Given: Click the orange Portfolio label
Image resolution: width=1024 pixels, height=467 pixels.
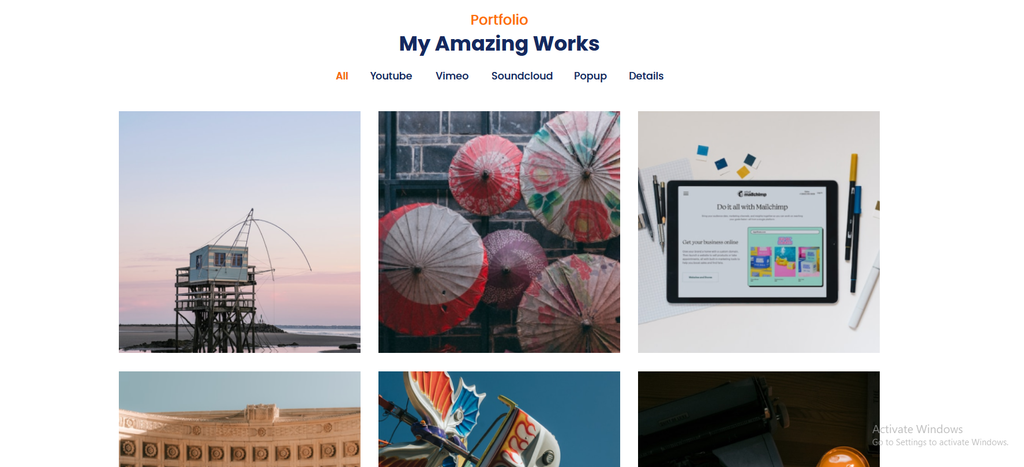Looking at the screenshot, I should 499,20.
